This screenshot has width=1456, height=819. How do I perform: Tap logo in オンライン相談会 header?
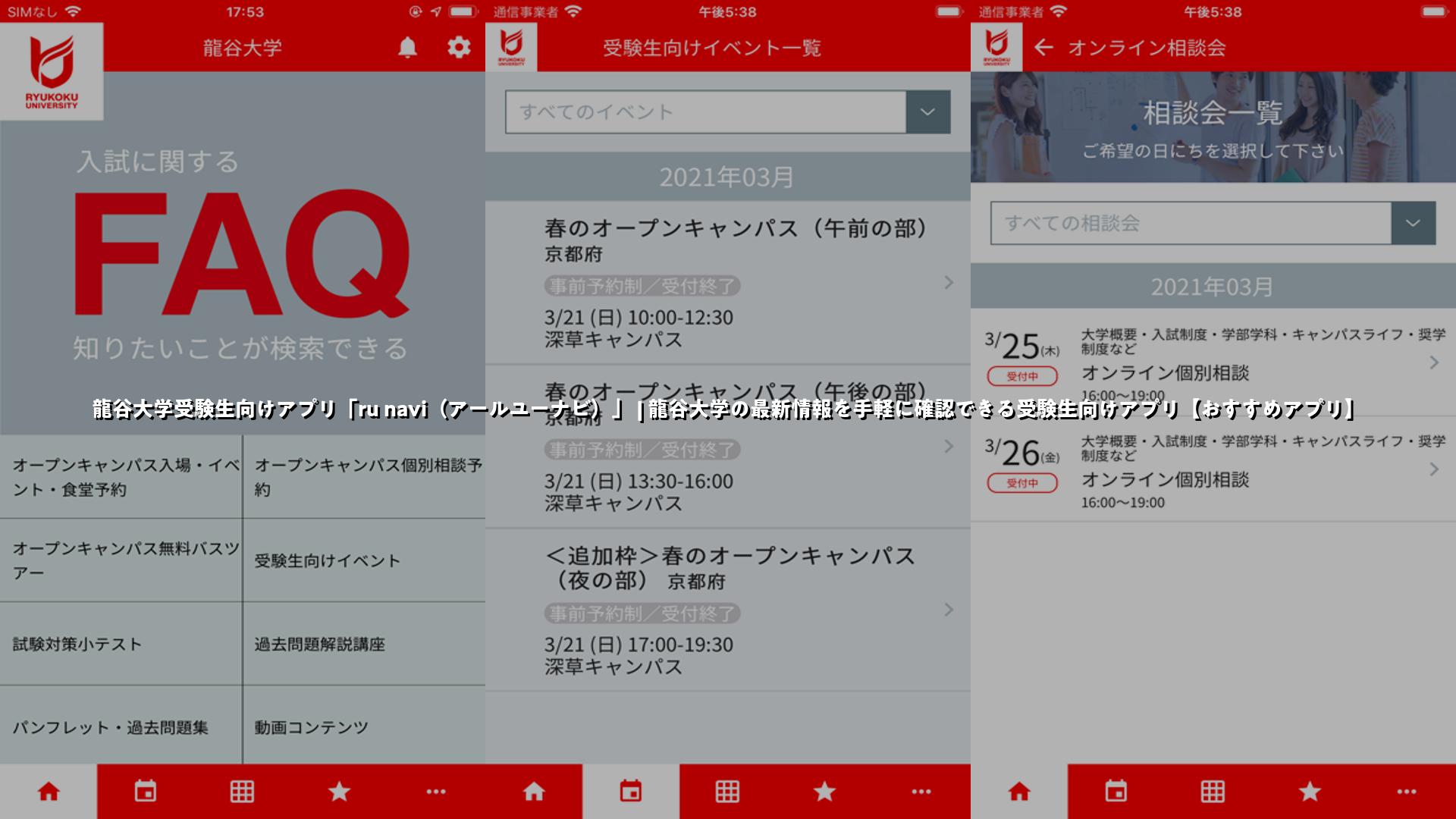tap(996, 47)
